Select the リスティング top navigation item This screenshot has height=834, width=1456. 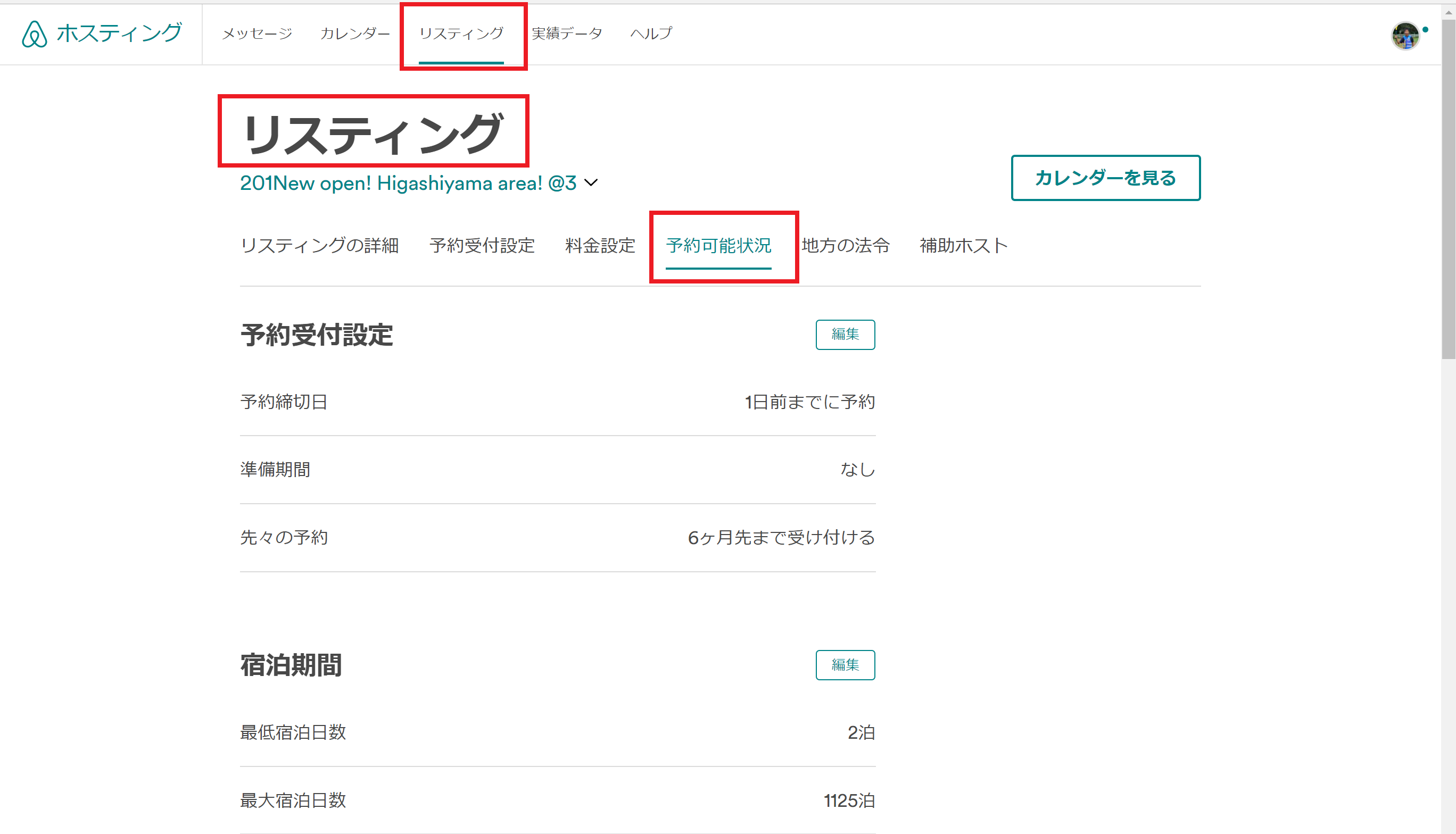click(x=461, y=34)
